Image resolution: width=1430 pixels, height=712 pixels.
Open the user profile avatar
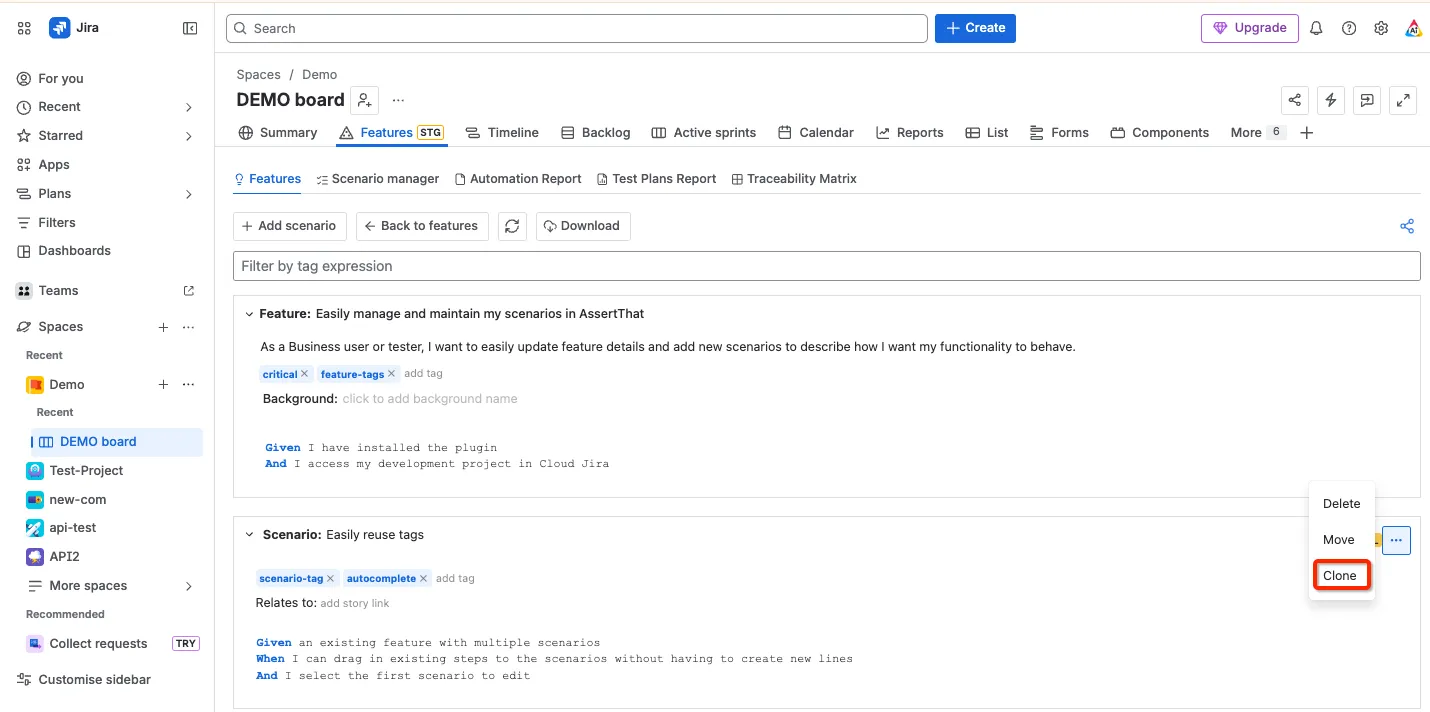[x=1413, y=28]
